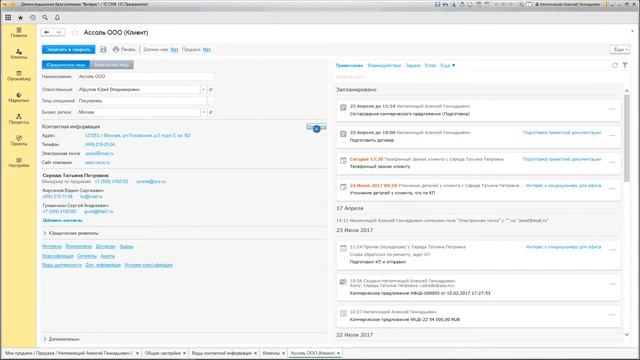Open Органайзер section in sidebar
This screenshot has width=640, height=360.
tap(19, 76)
